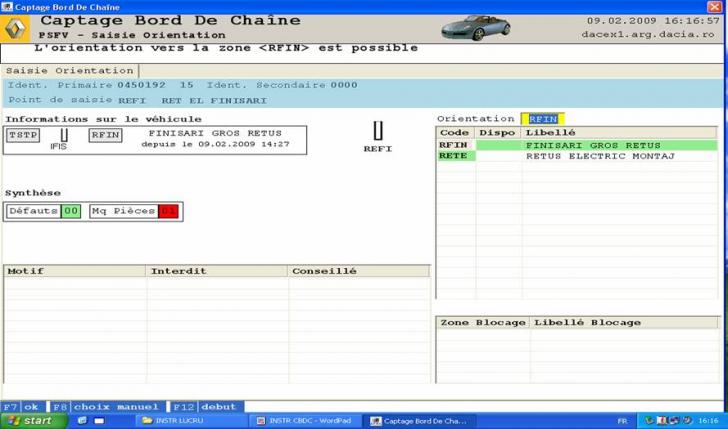The height and width of the screenshot is (429, 728).
Task: Switch to INSTR CBDC - WordPad taskbar button
Action: coord(305,421)
